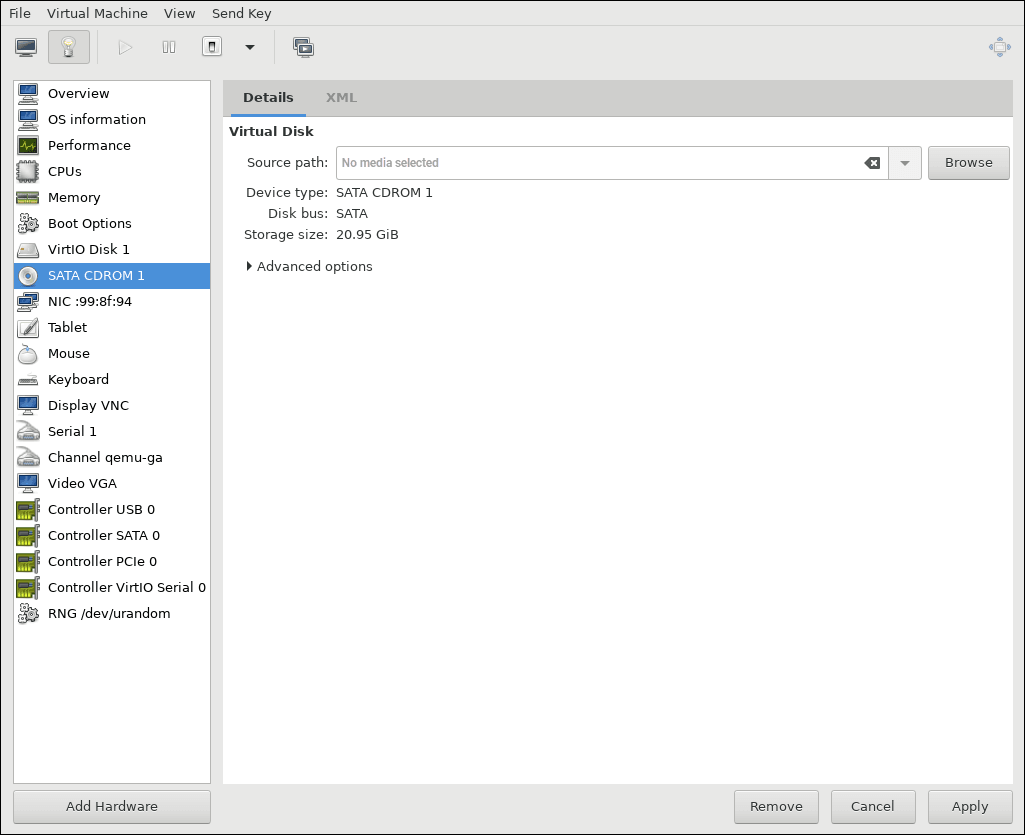Select RNG /dev/urandom entry
Image resolution: width=1025 pixels, height=835 pixels.
tap(112, 613)
